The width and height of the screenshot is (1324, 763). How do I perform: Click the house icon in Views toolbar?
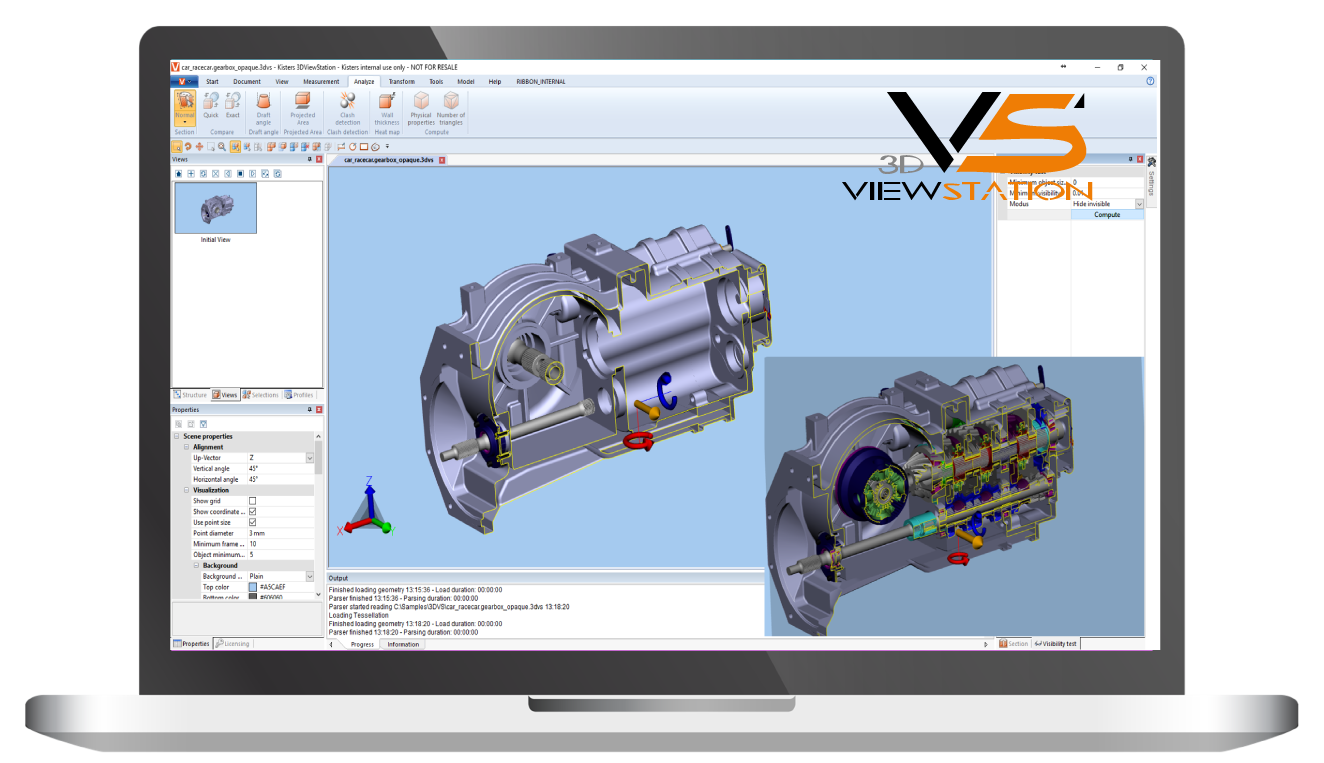(x=179, y=173)
